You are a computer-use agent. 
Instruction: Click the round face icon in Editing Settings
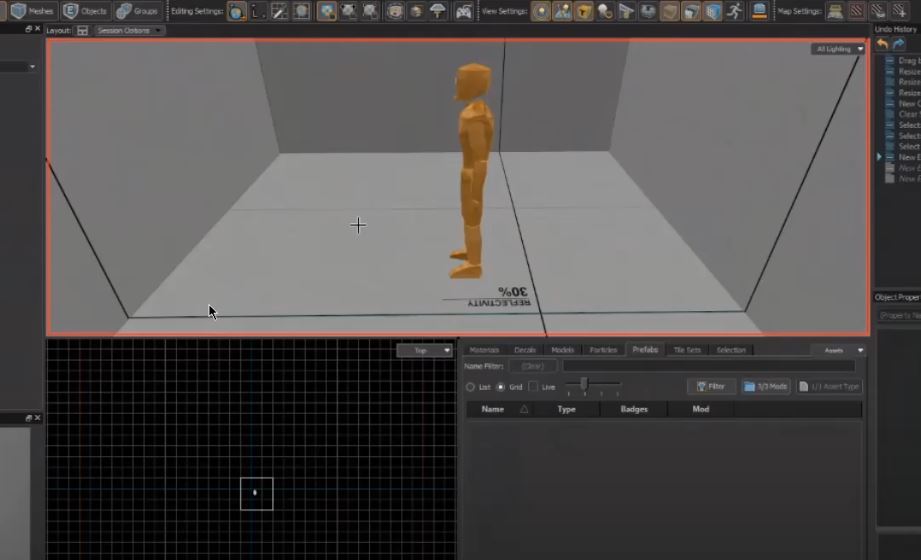click(395, 11)
